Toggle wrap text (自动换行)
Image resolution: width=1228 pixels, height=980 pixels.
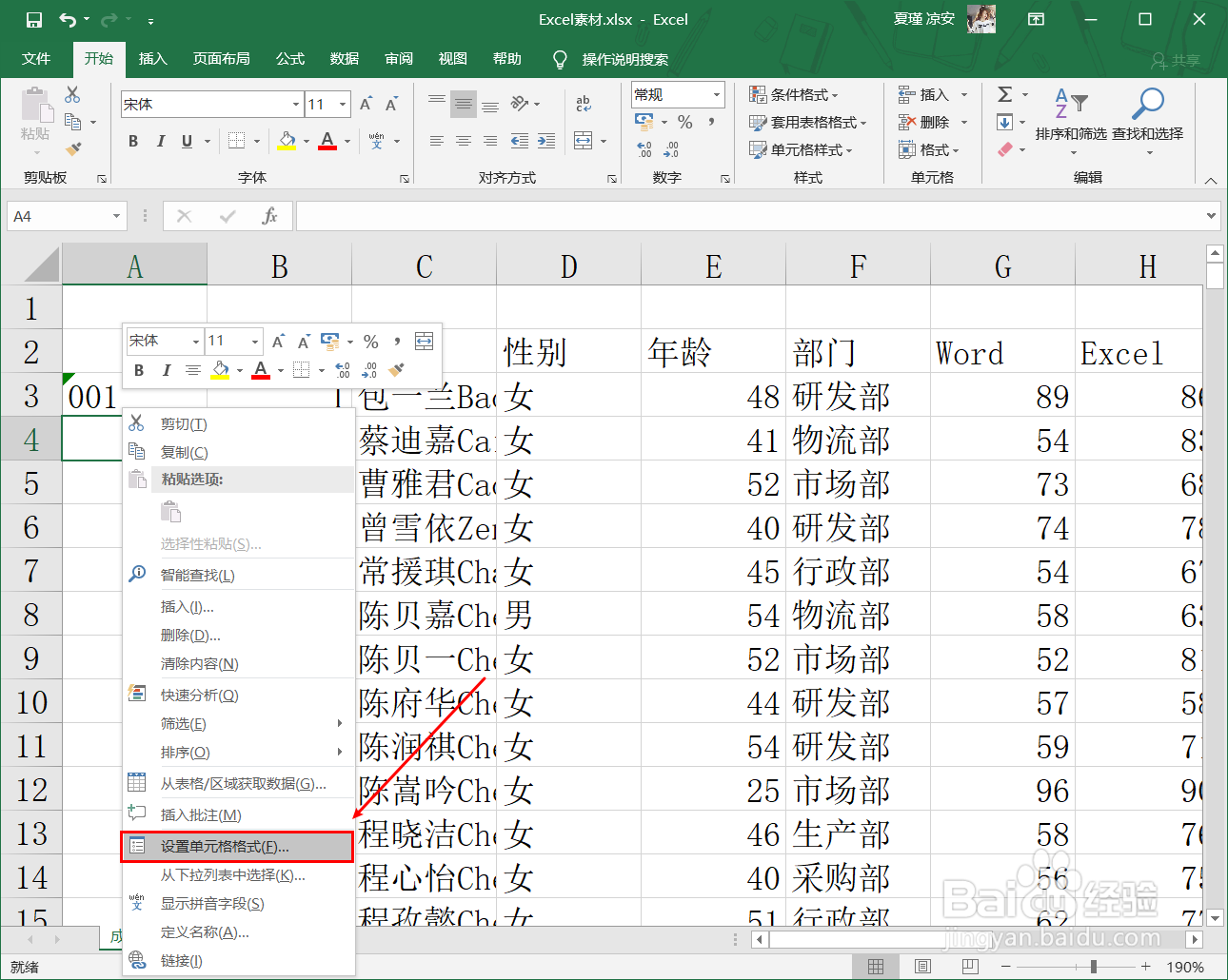(x=584, y=105)
